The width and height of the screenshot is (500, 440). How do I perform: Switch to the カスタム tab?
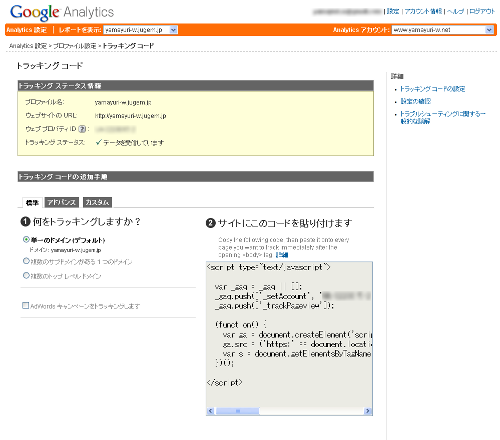click(97, 202)
